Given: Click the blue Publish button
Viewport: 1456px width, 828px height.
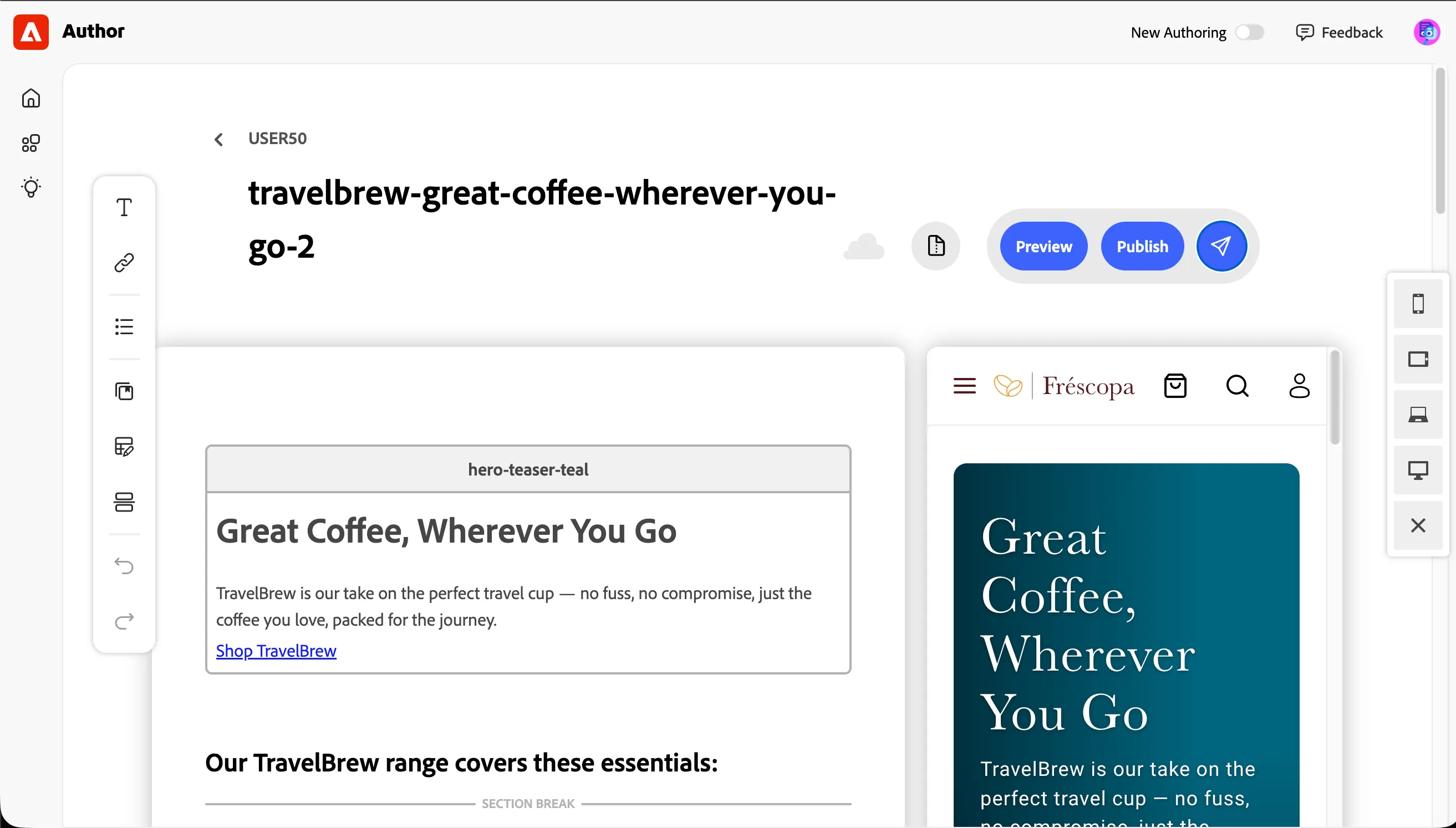Looking at the screenshot, I should (1143, 246).
